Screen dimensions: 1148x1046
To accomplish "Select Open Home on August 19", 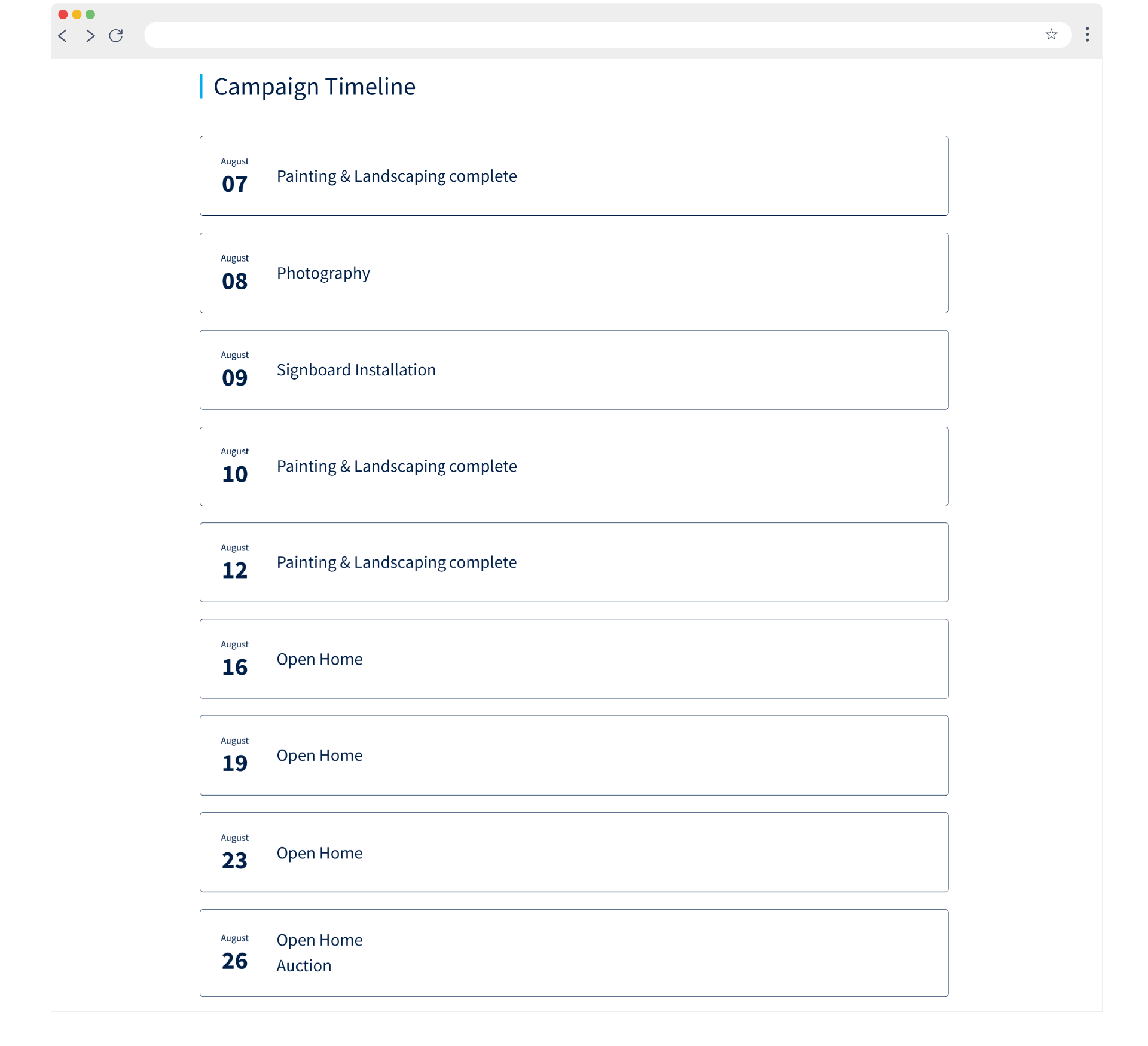I will pos(319,756).
